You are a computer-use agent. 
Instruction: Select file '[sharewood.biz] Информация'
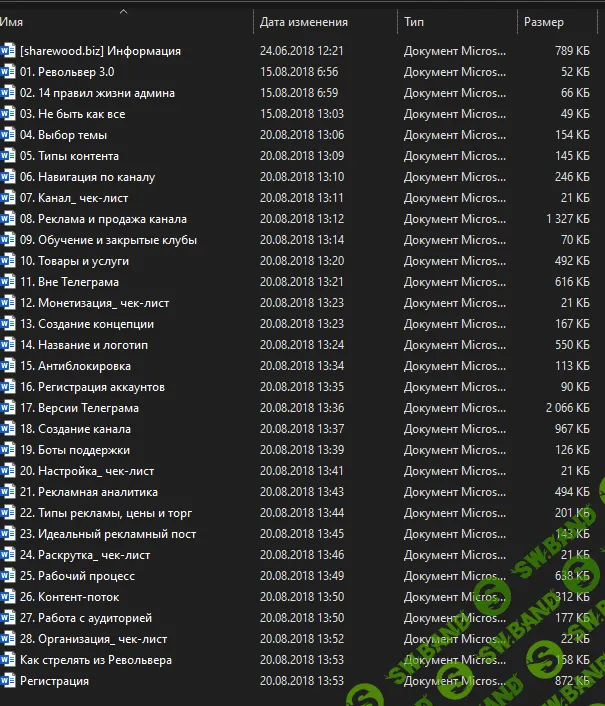pos(100,51)
